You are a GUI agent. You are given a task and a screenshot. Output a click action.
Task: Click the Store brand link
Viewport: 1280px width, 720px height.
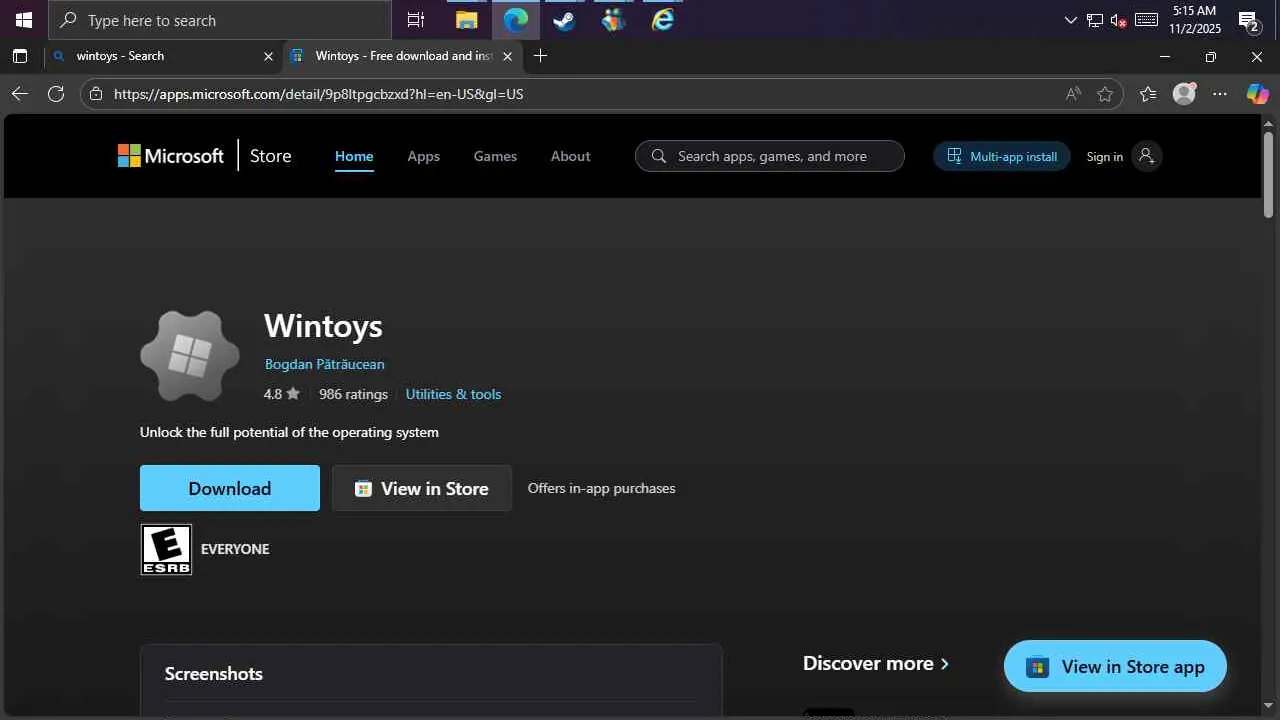270,156
